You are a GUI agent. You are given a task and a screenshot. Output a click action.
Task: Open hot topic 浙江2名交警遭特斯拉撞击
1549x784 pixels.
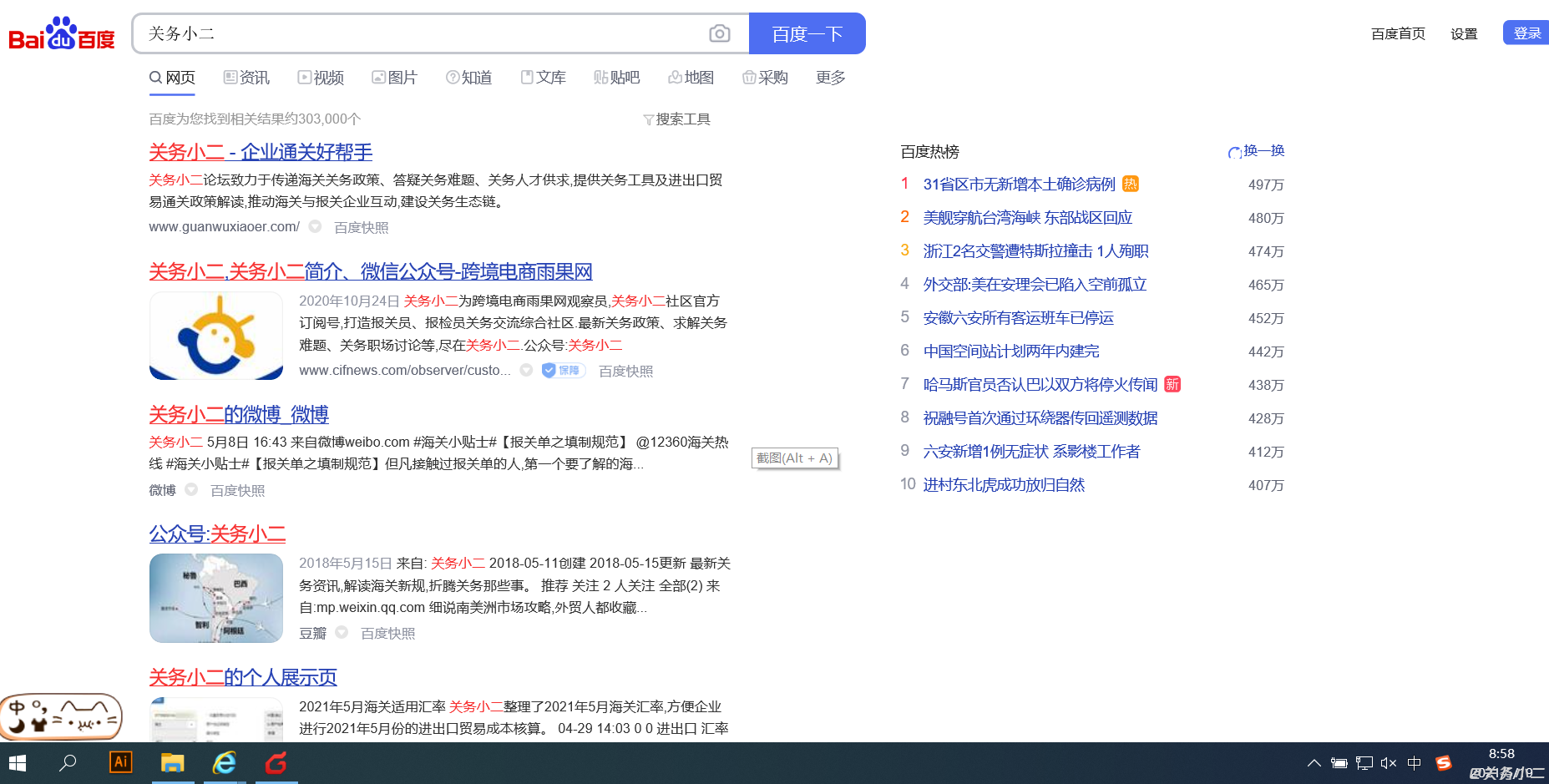point(1035,251)
